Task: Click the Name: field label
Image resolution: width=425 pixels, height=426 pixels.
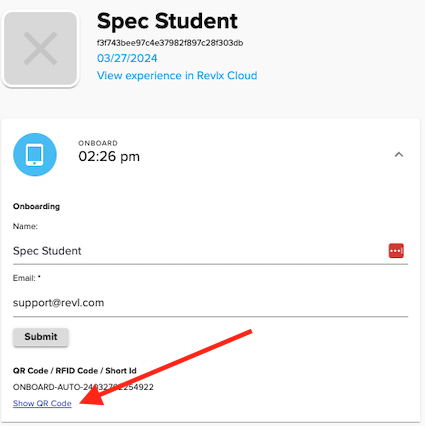Action: tap(25, 226)
